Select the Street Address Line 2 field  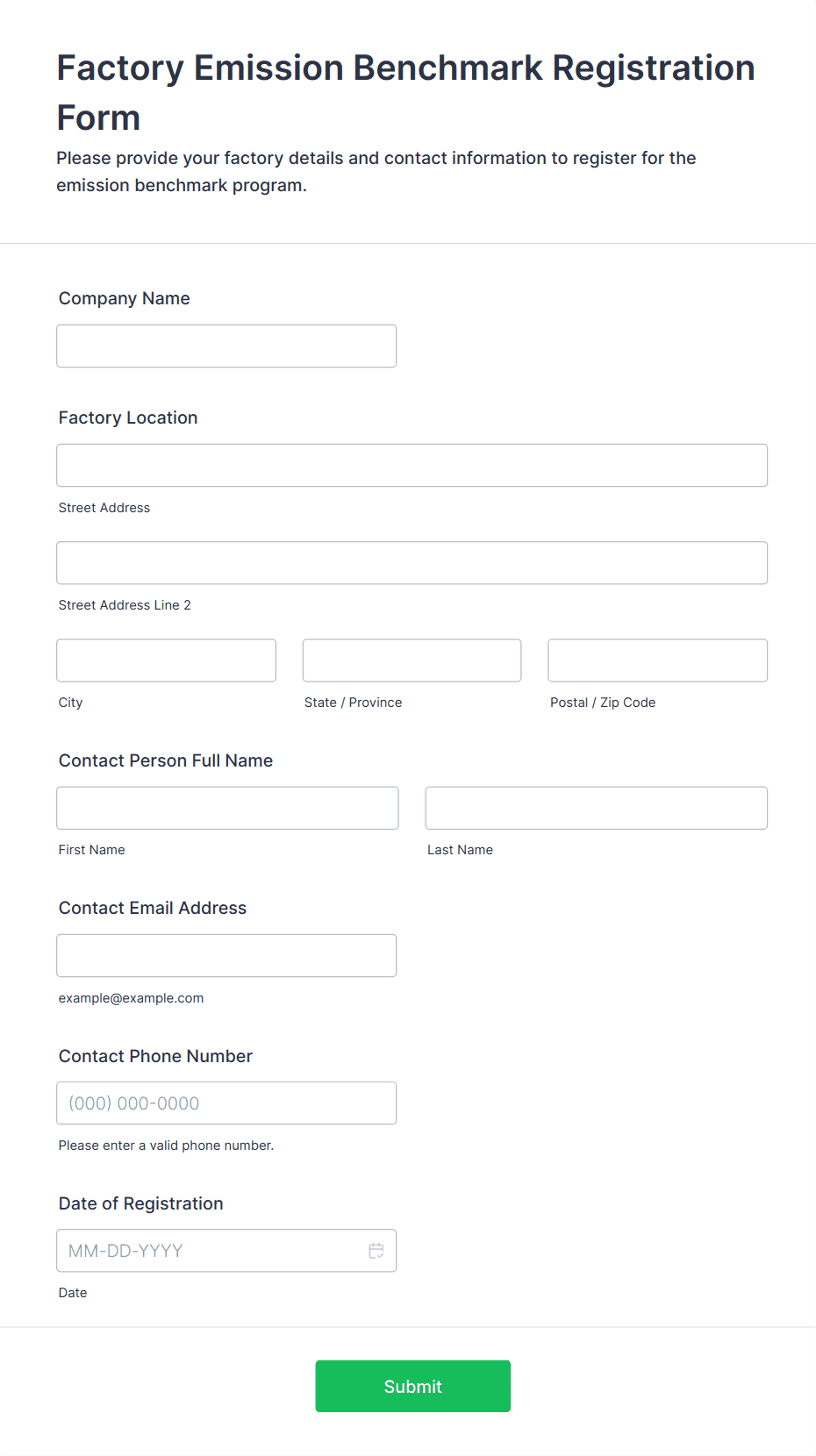pos(412,563)
